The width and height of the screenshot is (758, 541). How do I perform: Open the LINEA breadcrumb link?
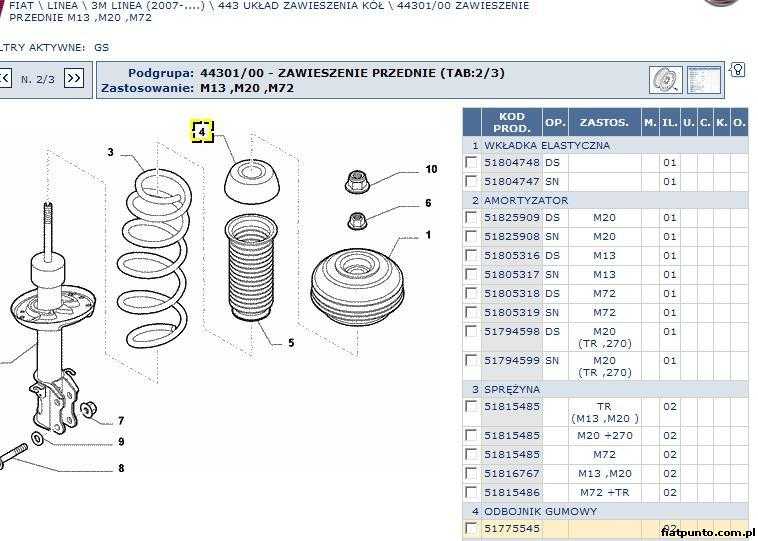(63, 6)
